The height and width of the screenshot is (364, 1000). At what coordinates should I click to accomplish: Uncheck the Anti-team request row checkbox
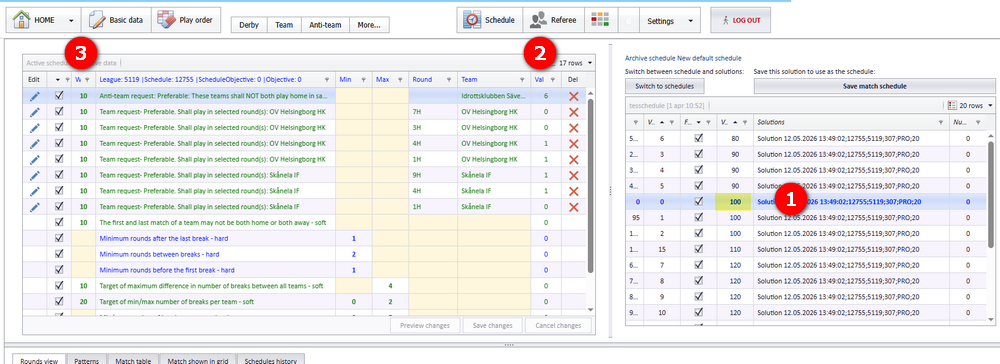click(59, 96)
